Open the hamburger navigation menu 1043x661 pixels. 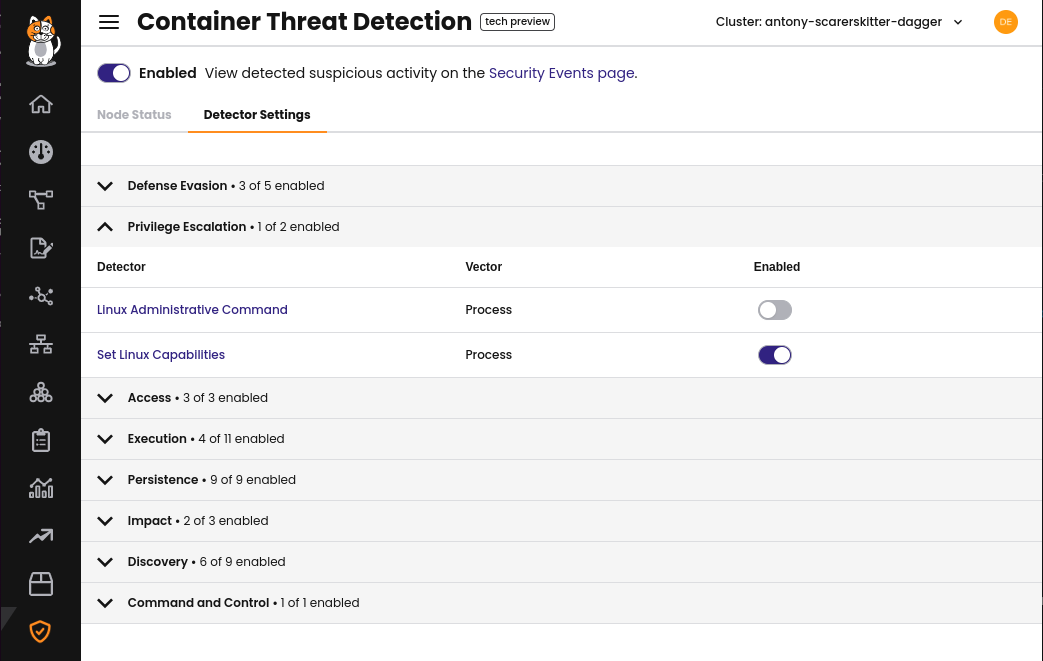pos(108,21)
